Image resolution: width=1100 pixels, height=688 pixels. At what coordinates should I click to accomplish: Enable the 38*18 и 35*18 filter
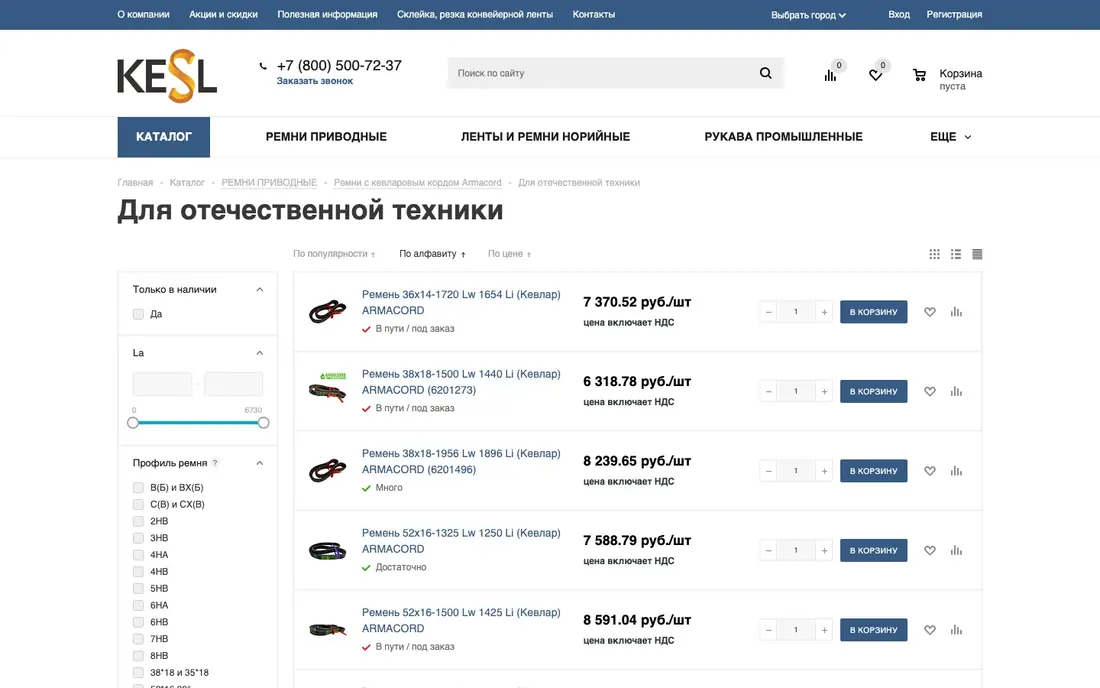pyautogui.click(x=138, y=673)
